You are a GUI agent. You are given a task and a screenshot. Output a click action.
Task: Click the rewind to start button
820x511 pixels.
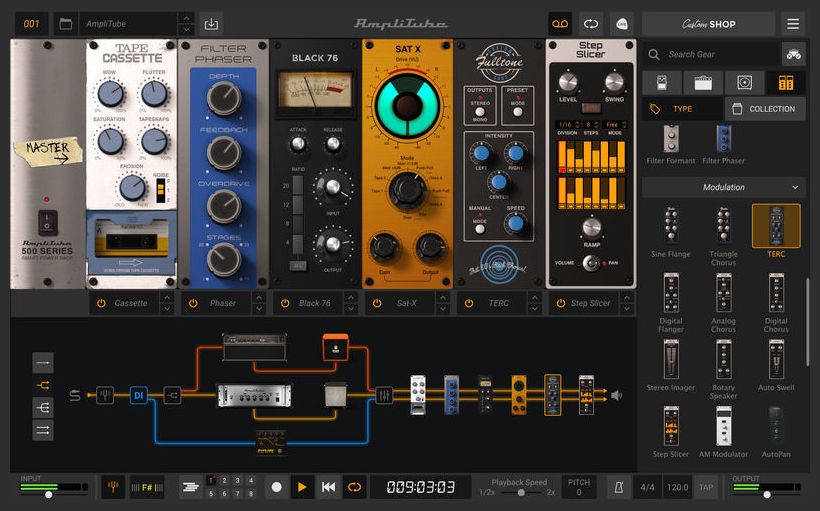(328, 487)
